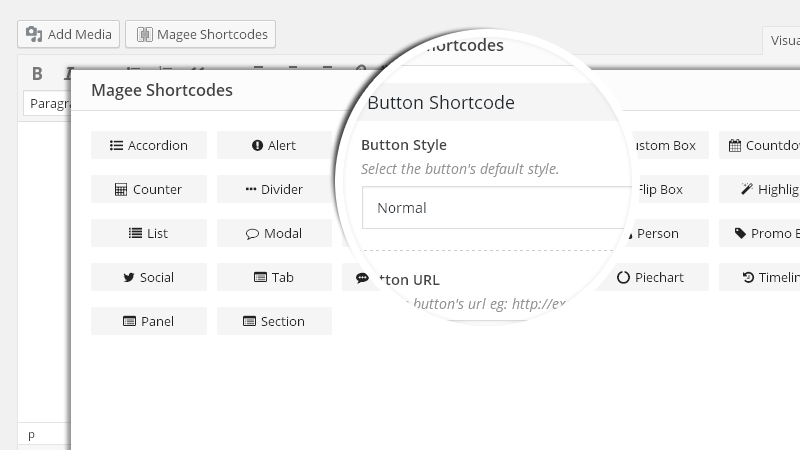This screenshot has height=450, width=800.
Task: Open Magee Shortcodes from editor toolbar
Action: (x=201, y=34)
